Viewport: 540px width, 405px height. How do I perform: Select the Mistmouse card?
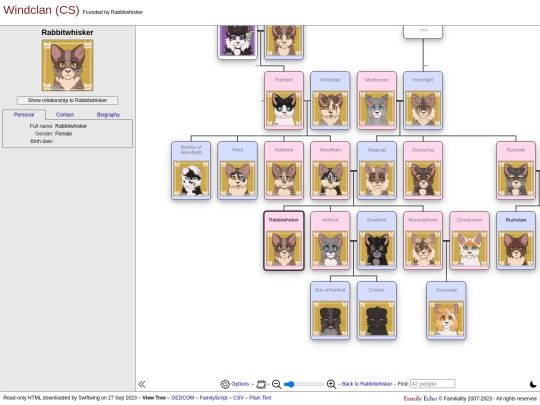pyautogui.click(x=376, y=101)
